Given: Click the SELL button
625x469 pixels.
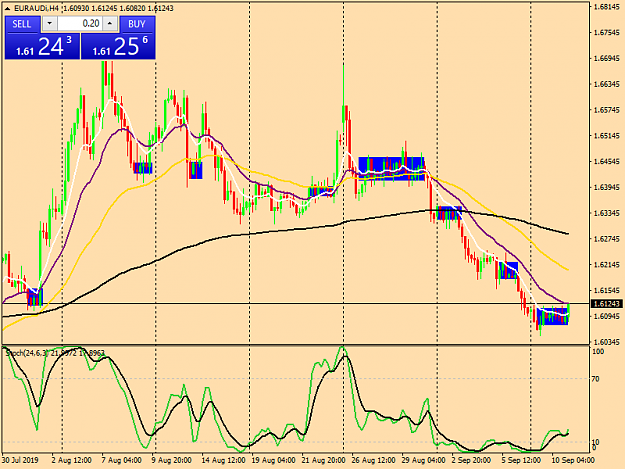Looking at the screenshot, I should (x=22, y=24).
